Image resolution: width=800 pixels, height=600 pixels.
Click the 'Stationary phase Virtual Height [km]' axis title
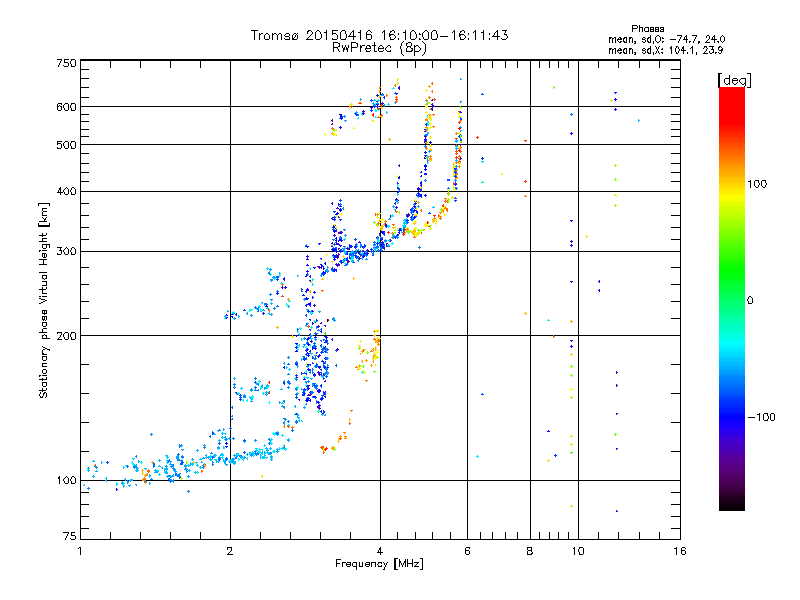[44, 301]
